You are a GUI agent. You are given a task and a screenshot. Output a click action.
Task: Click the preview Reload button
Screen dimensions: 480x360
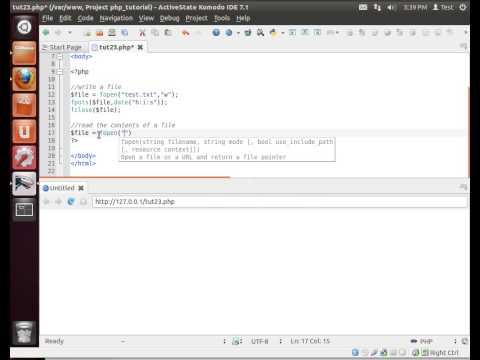click(x=71, y=202)
